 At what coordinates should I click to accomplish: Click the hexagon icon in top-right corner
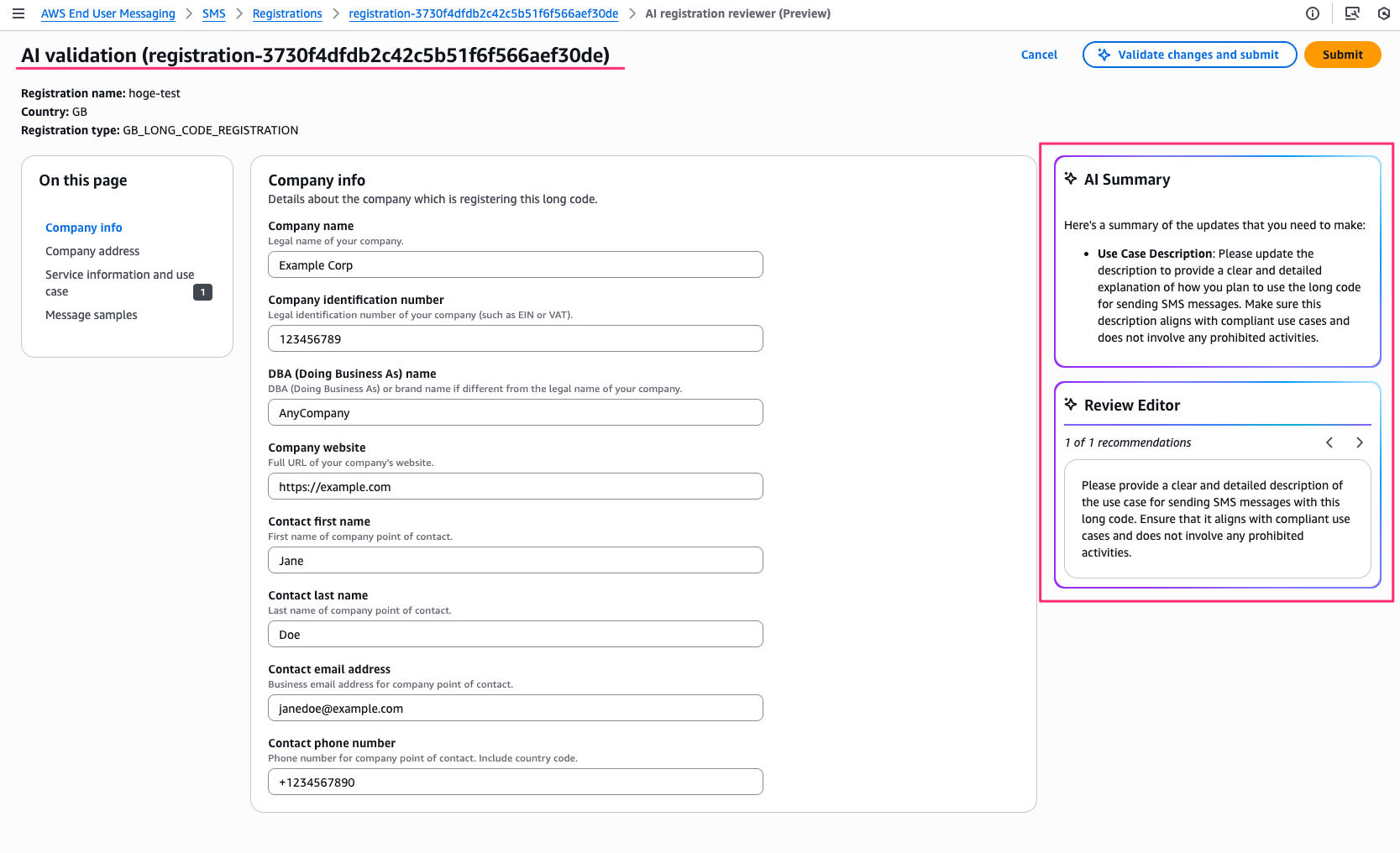click(1384, 13)
